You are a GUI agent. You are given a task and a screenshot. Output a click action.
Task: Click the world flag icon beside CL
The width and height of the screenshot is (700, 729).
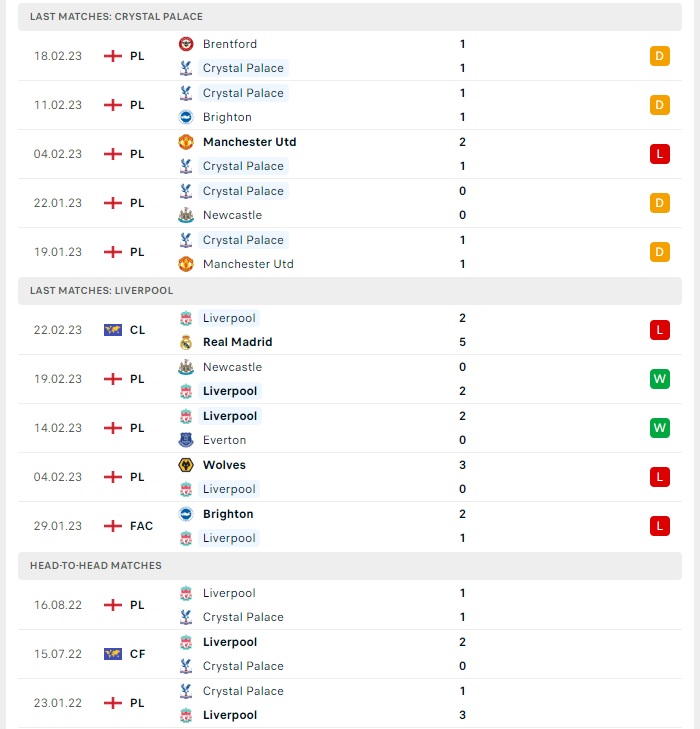click(x=112, y=330)
